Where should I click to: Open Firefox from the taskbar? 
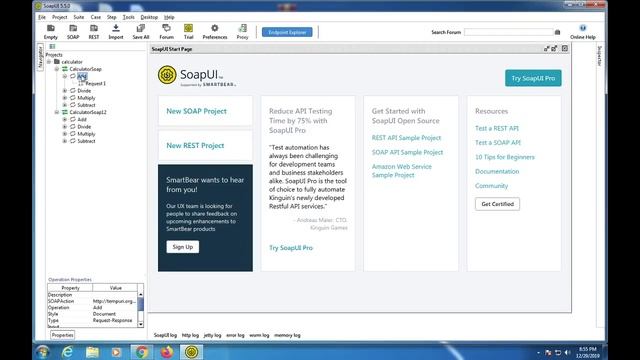tap(167, 352)
